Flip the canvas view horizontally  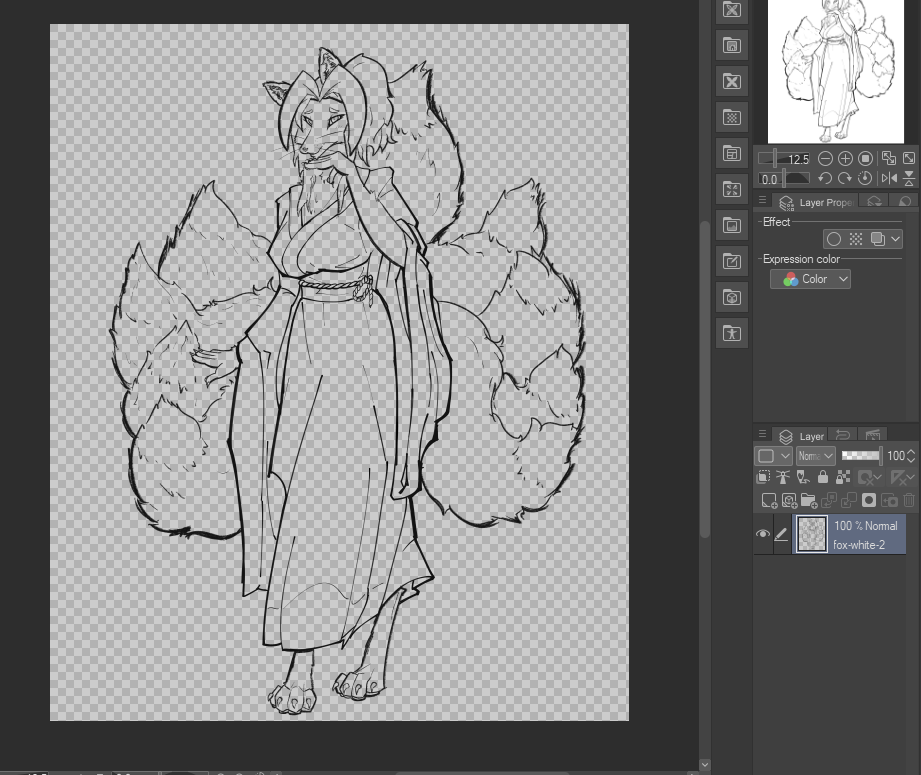coord(889,179)
